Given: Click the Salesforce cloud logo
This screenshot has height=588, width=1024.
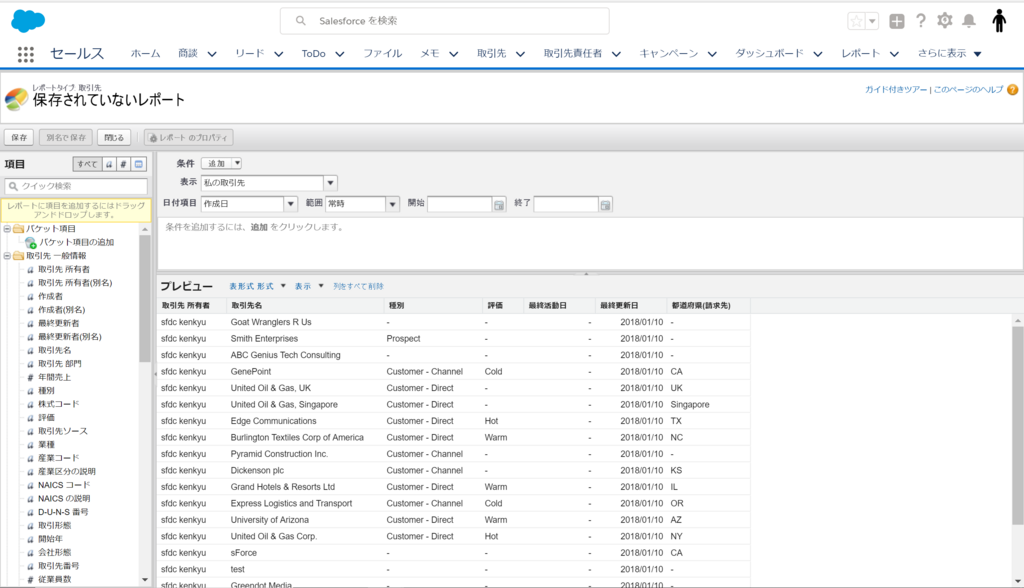Looking at the screenshot, I should pos(28,21).
